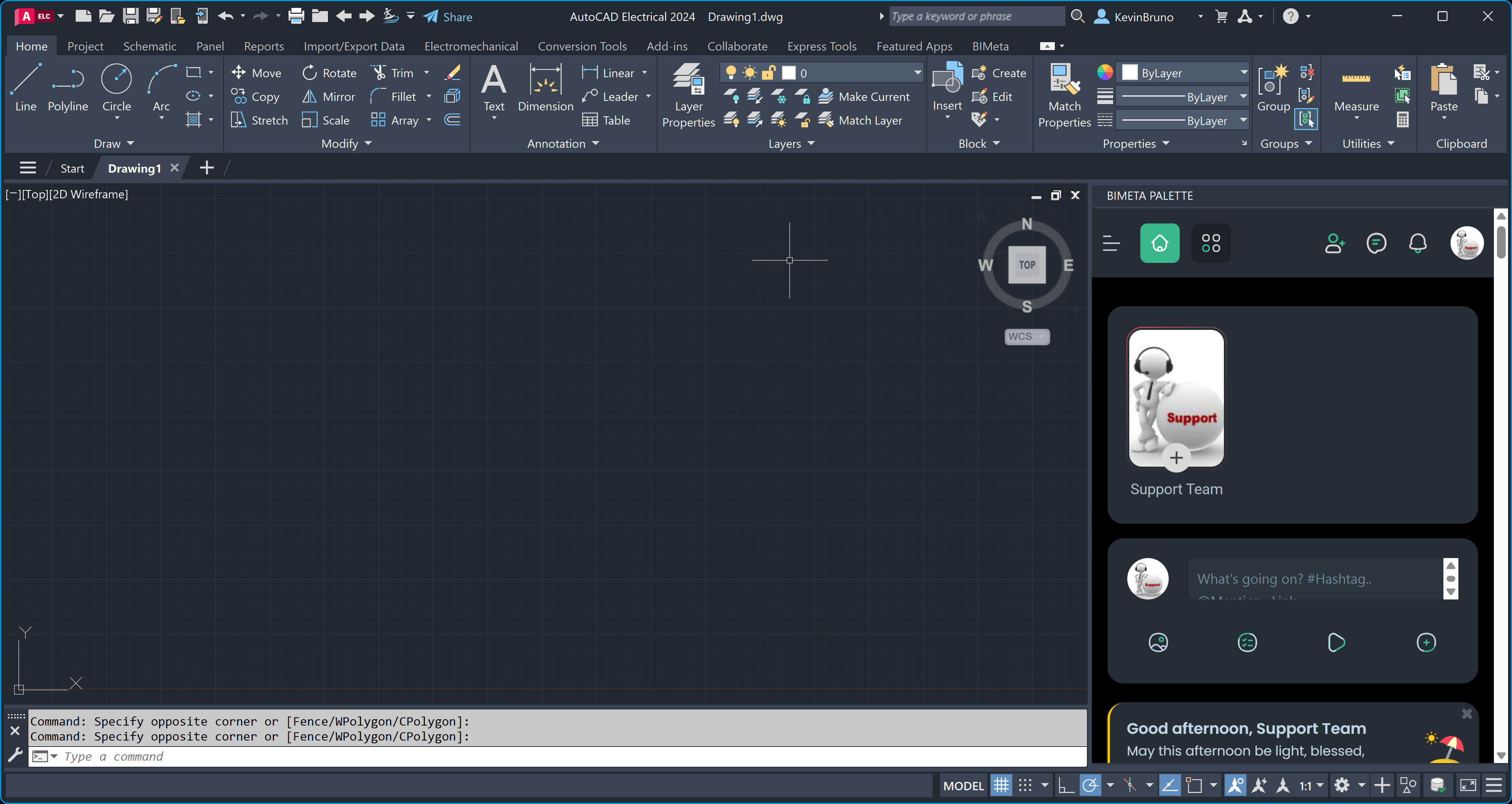Insert a Table
Viewport: 1512px width, 804px height.
click(x=606, y=120)
